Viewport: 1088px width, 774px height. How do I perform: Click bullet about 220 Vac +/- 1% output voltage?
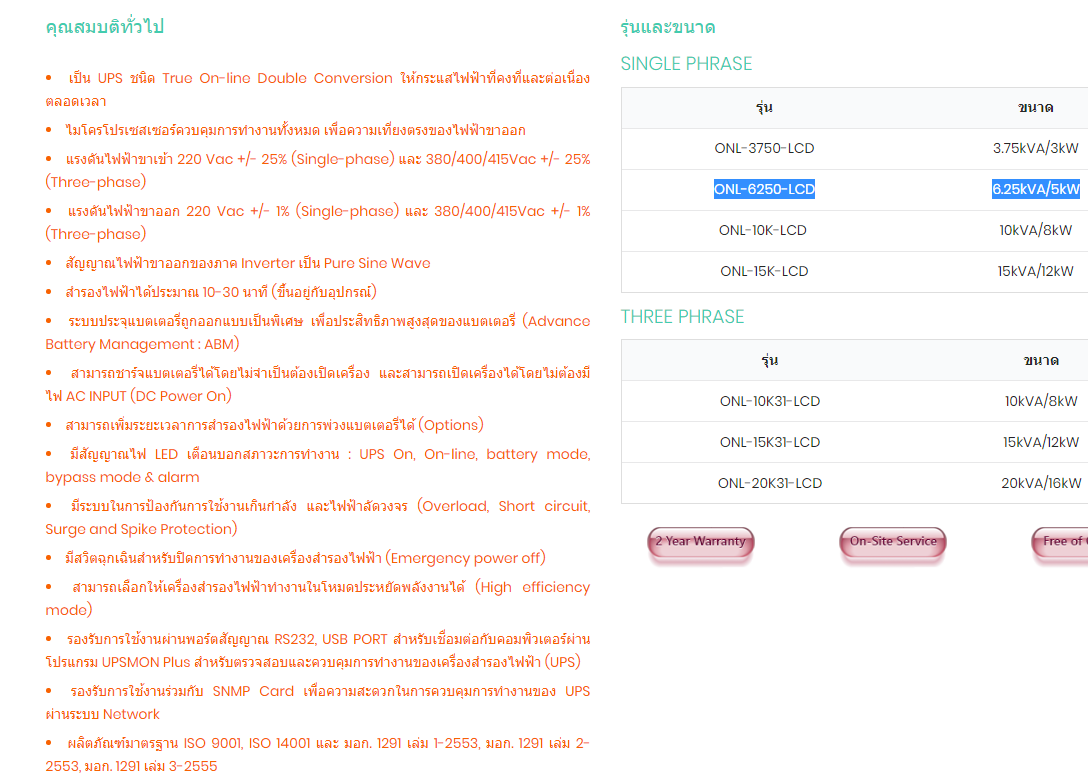pos(318,223)
